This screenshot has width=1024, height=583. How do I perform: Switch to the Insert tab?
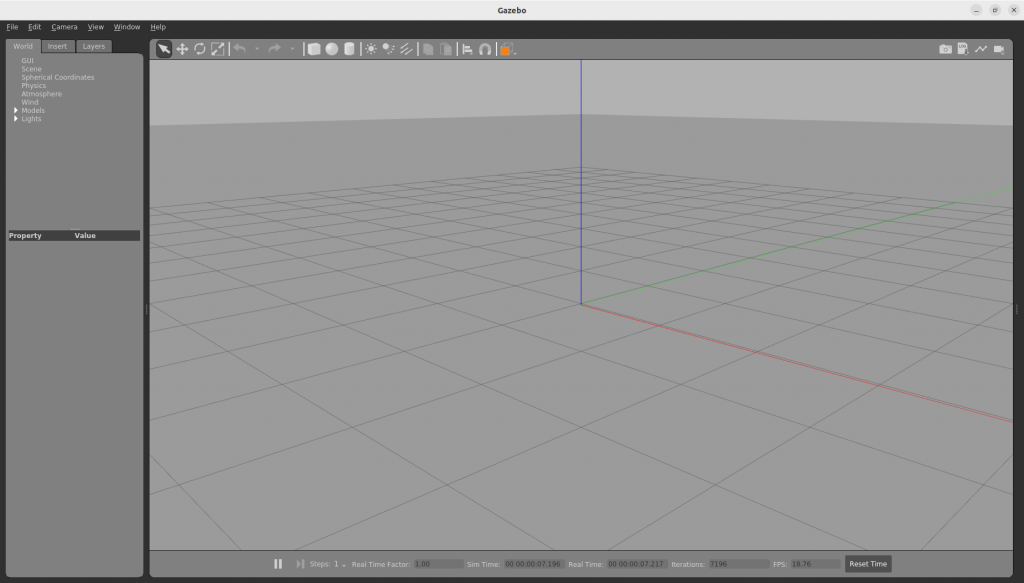pyautogui.click(x=57, y=46)
